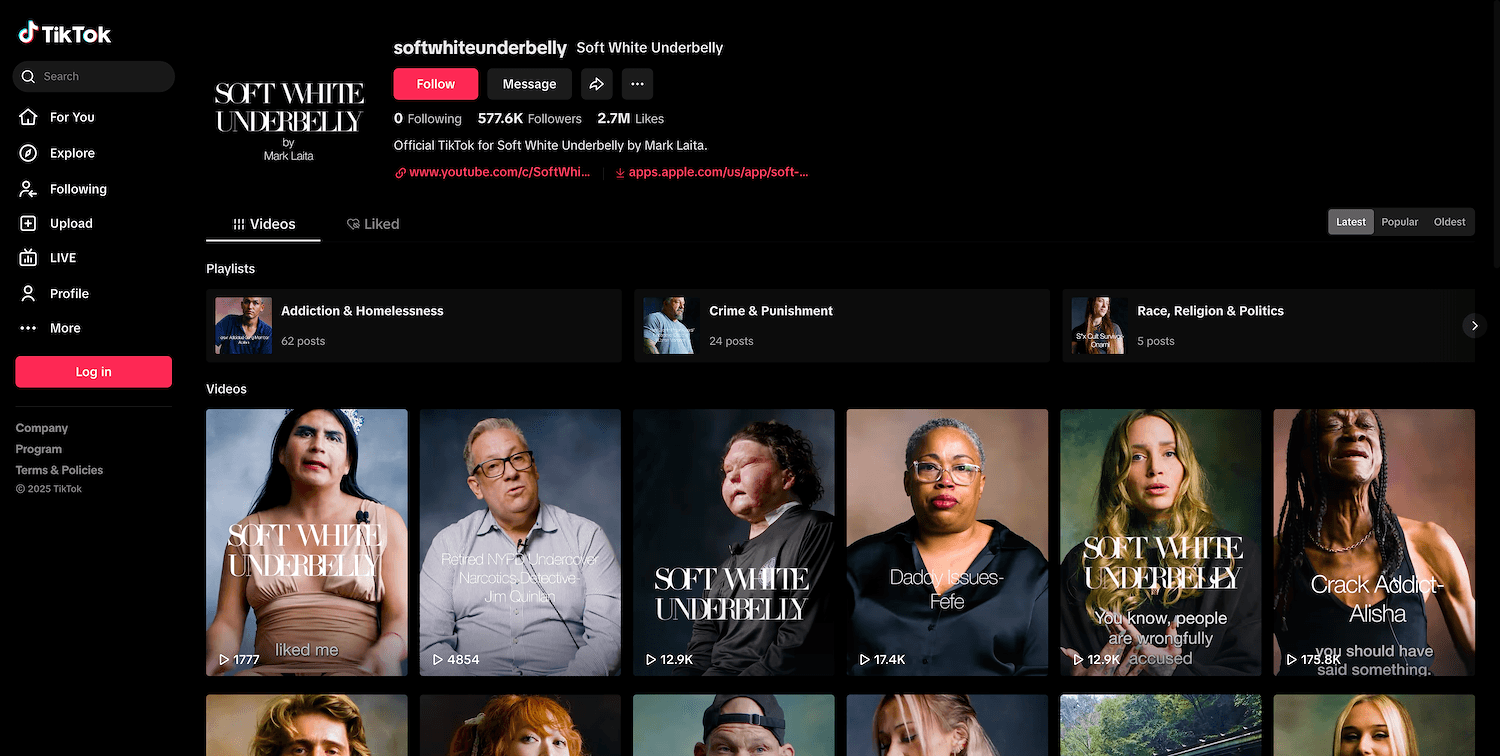Screen dimensions: 1500x756
Task: Open the For You home icon
Action: [29, 117]
